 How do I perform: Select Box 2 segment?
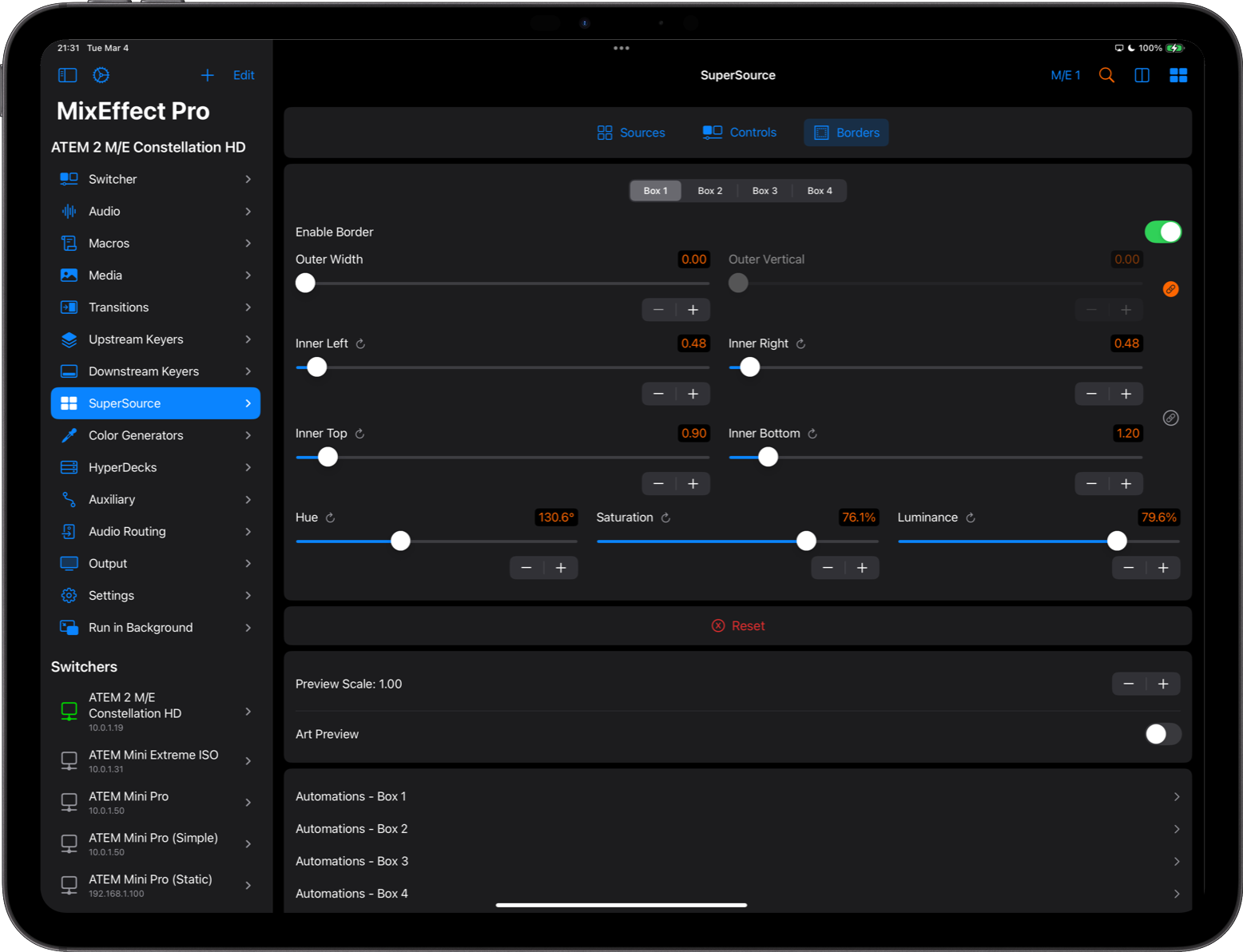710,191
